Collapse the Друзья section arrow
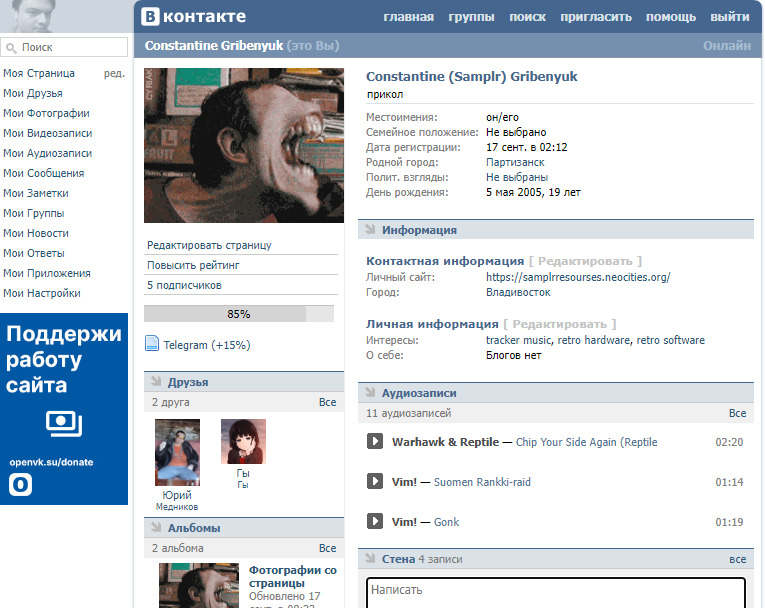 click(x=156, y=382)
